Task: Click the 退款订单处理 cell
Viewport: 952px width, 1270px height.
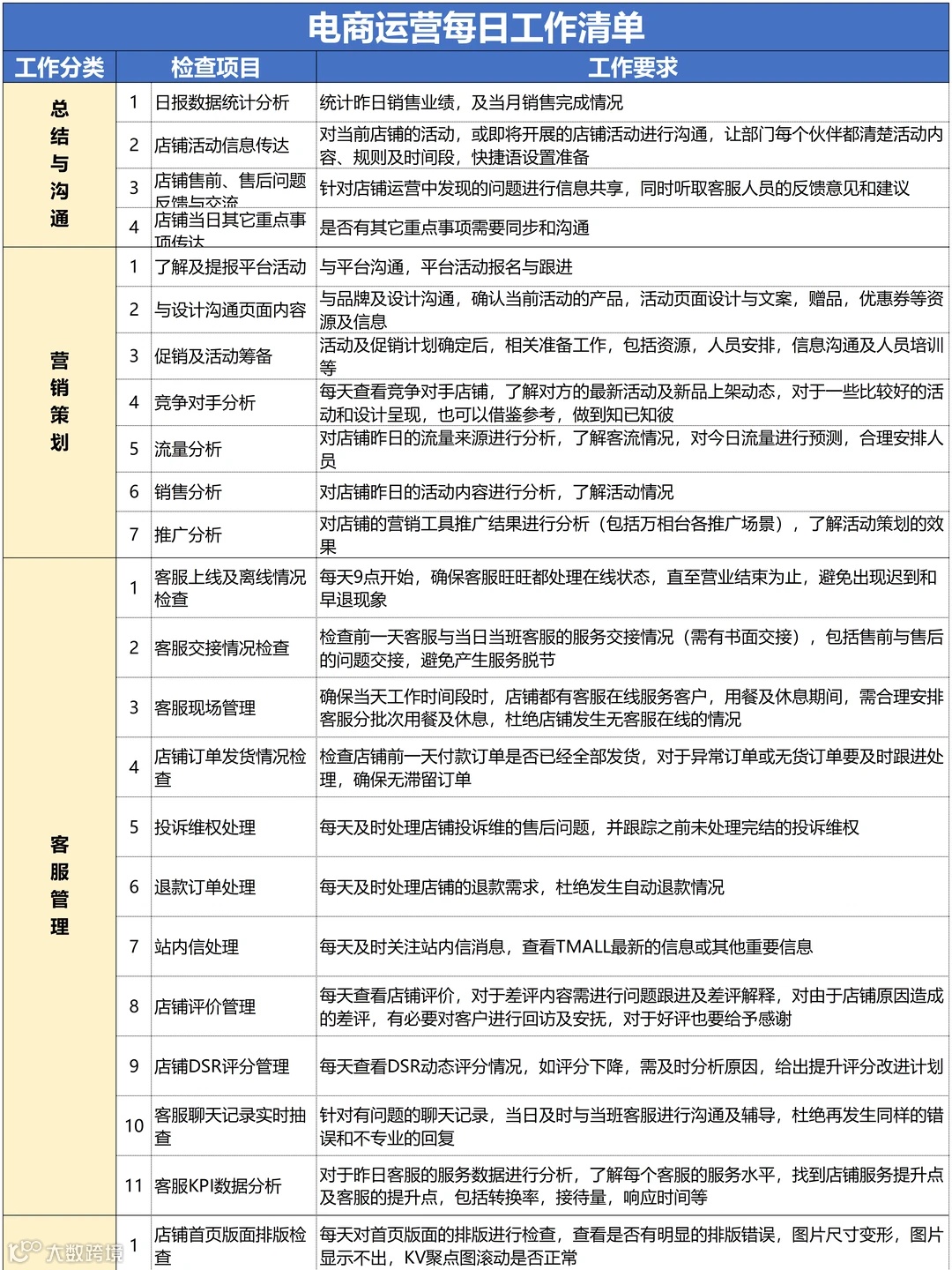Action: 234,886
